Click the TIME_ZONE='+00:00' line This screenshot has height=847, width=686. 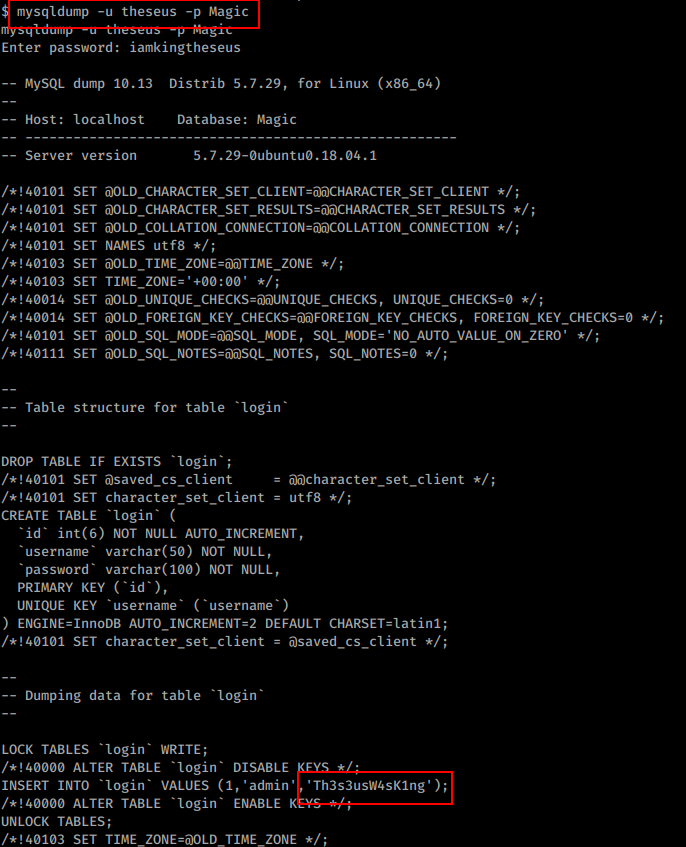[x=140, y=281]
